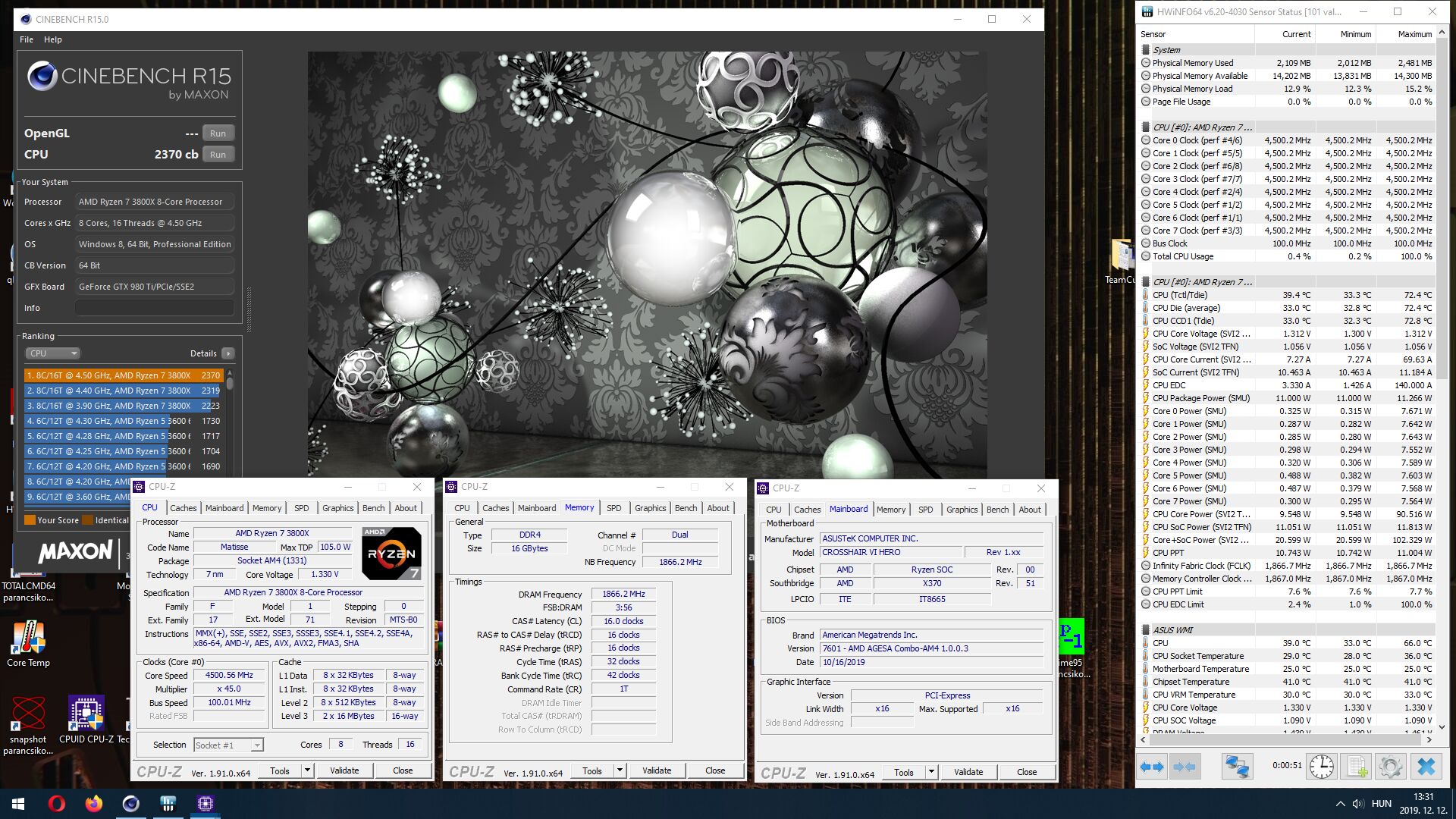Image resolution: width=1456 pixels, height=819 pixels.
Task: Select ranking row '6C/12T @ 4.30 GHz'
Action: tap(124, 421)
